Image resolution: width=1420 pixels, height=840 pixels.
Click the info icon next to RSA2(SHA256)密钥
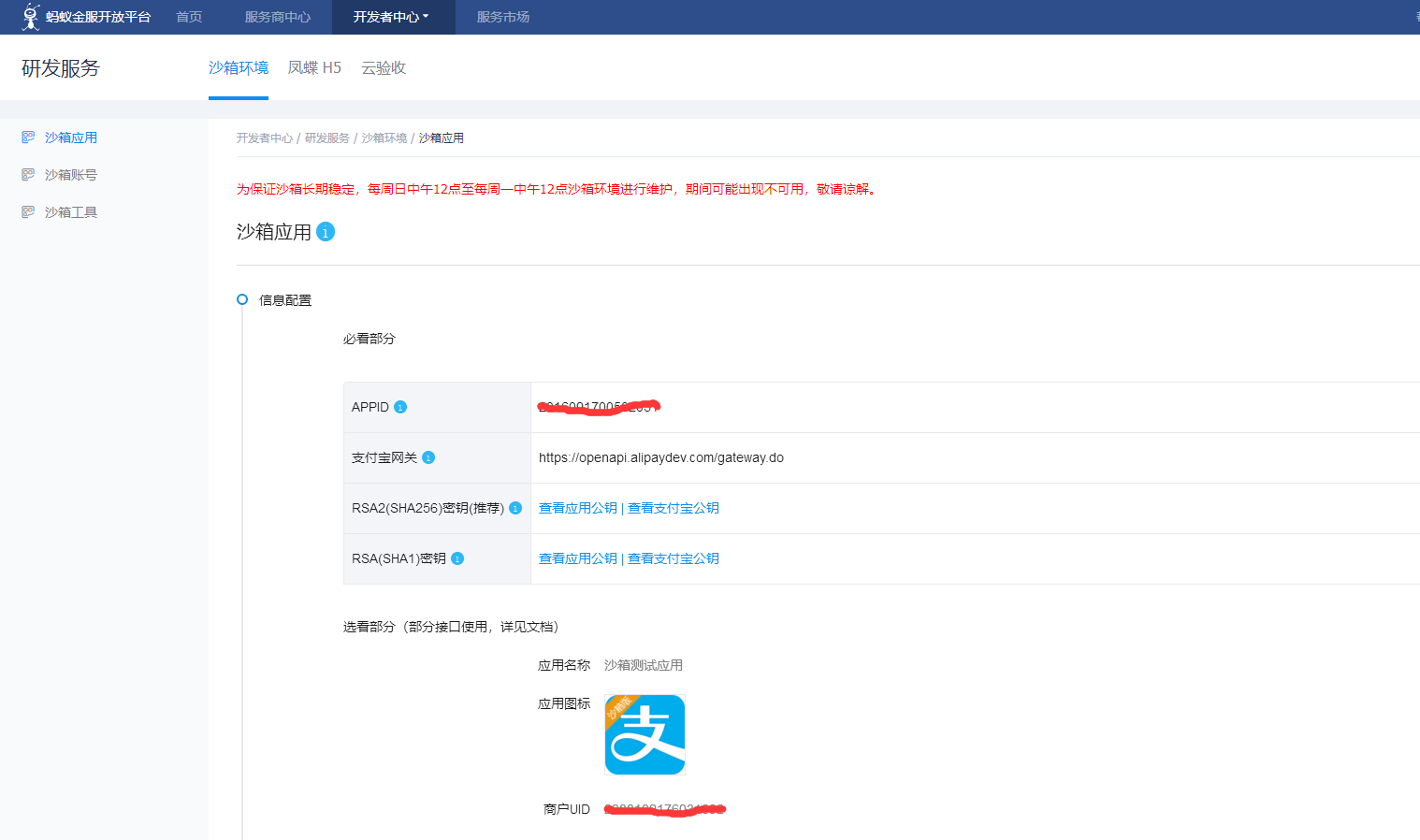coord(515,508)
